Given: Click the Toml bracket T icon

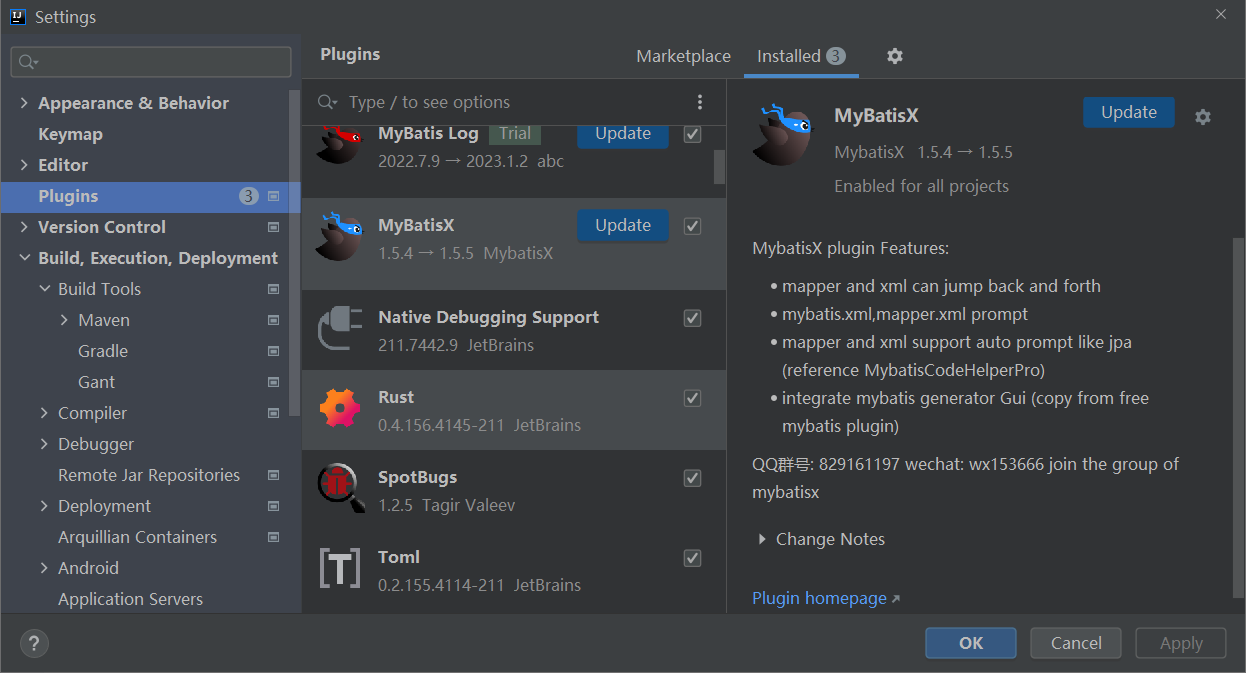Looking at the screenshot, I should (x=339, y=569).
